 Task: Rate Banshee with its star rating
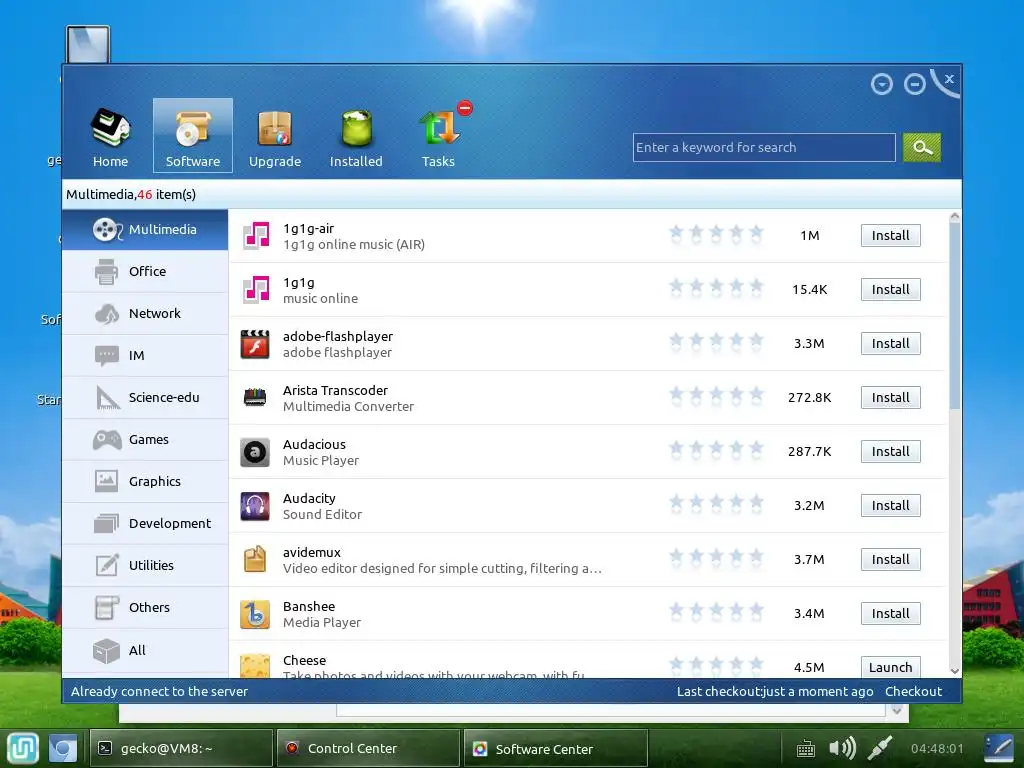[716, 612]
